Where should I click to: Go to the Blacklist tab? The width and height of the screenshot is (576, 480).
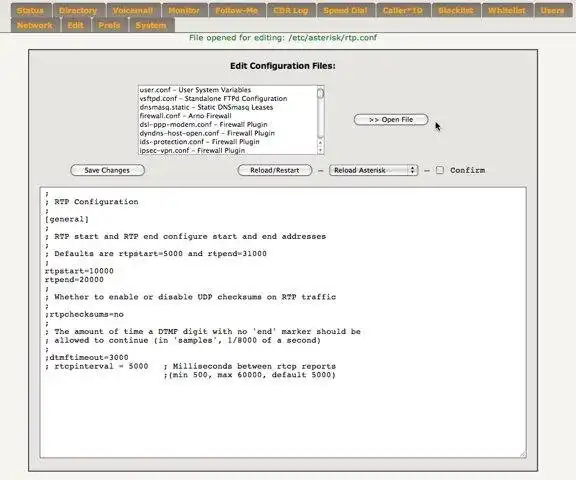pos(456,11)
